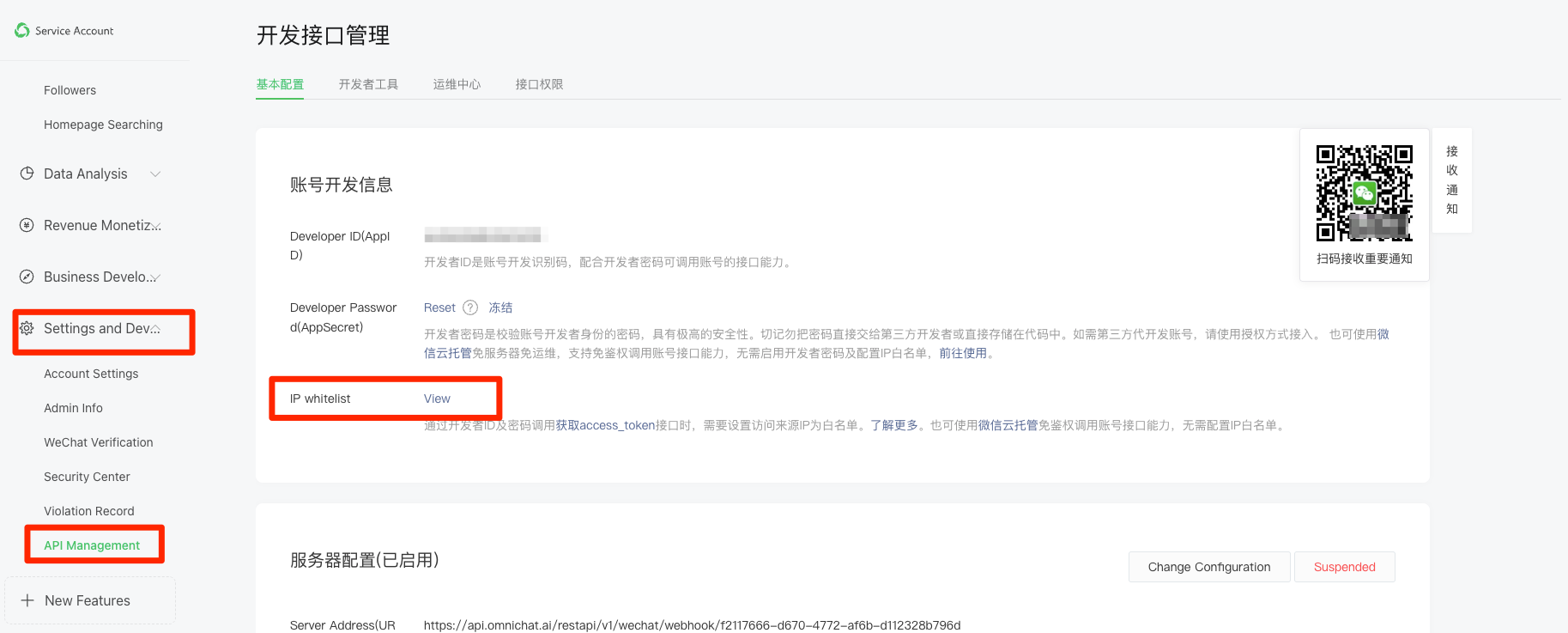The image size is (1568, 633).
Task: Open the 运维中心 tab
Action: coord(457,84)
